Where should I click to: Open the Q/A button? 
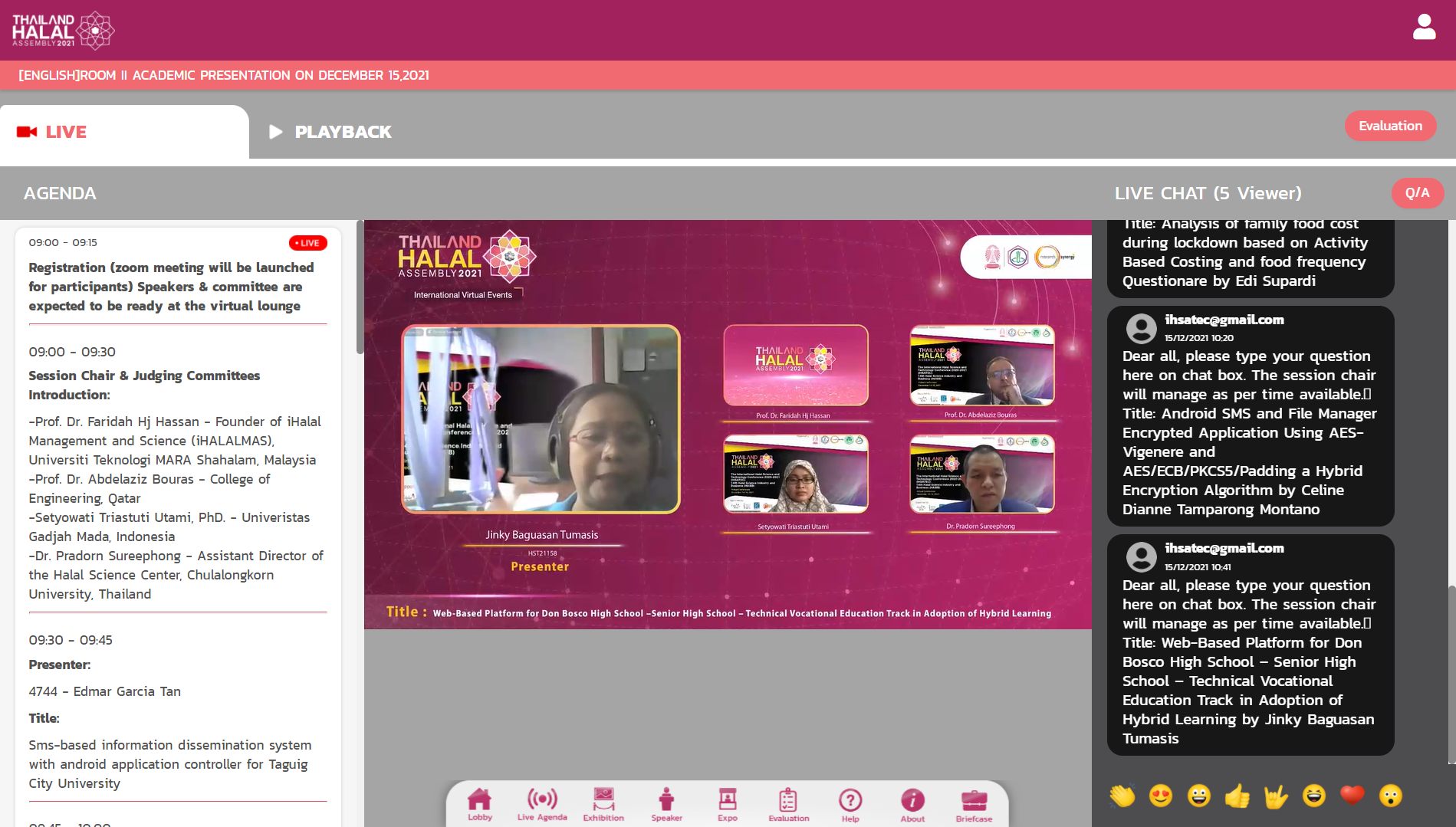click(x=1417, y=192)
